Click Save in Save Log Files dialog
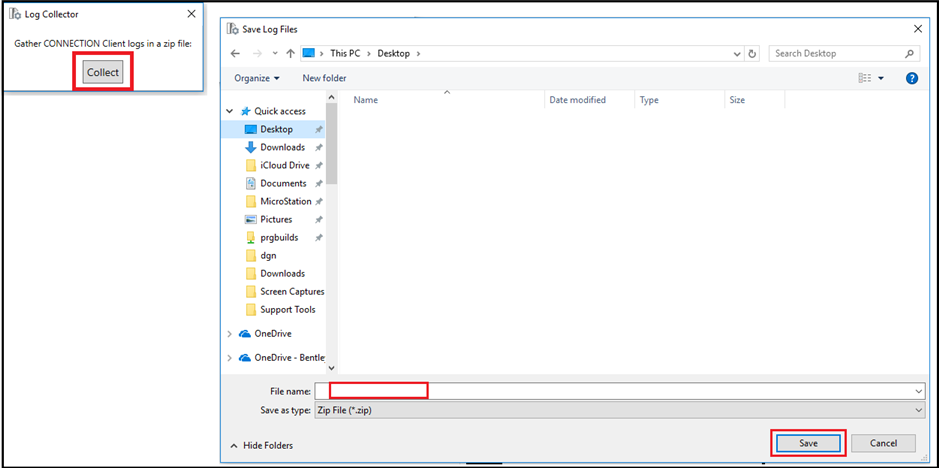Screen dimensions: 939x468 click(x=808, y=443)
